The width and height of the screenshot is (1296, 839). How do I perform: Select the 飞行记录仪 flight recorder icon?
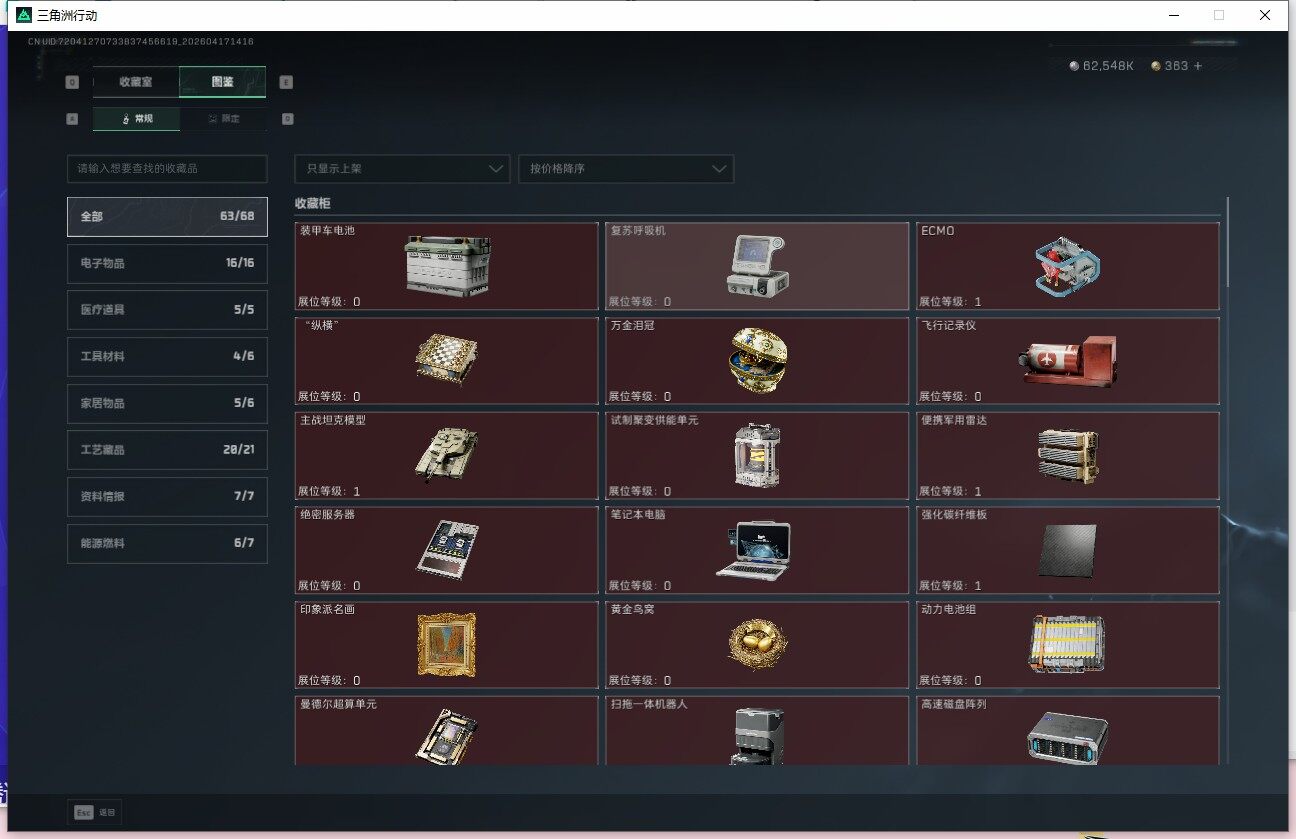(x=1066, y=360)
